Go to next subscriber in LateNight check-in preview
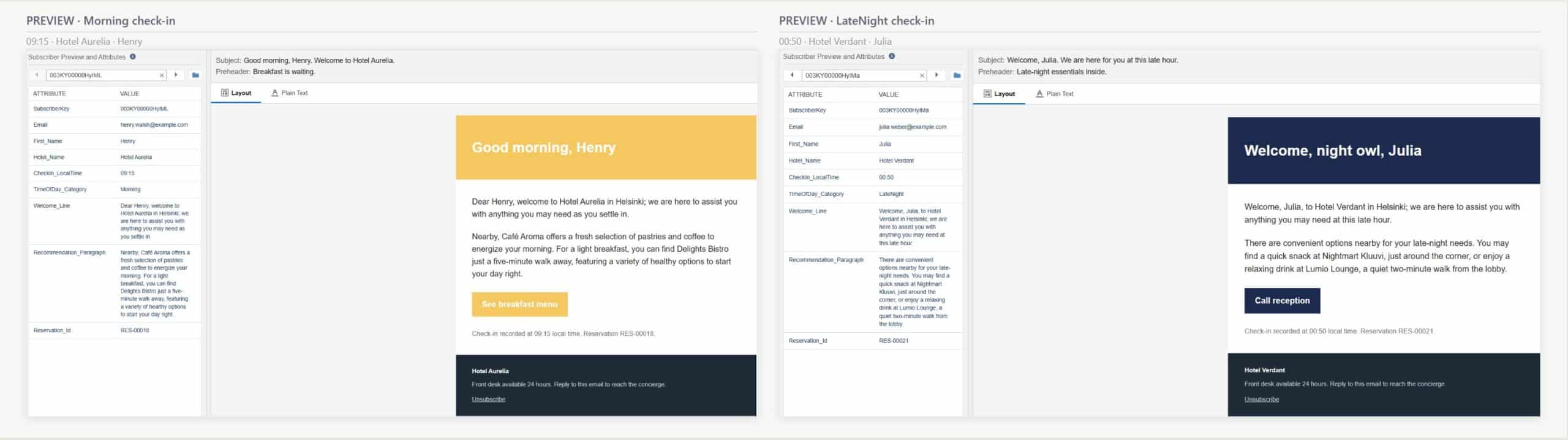Image resolution: width=1568 pixels, height=440 pixels. point(937,75)
